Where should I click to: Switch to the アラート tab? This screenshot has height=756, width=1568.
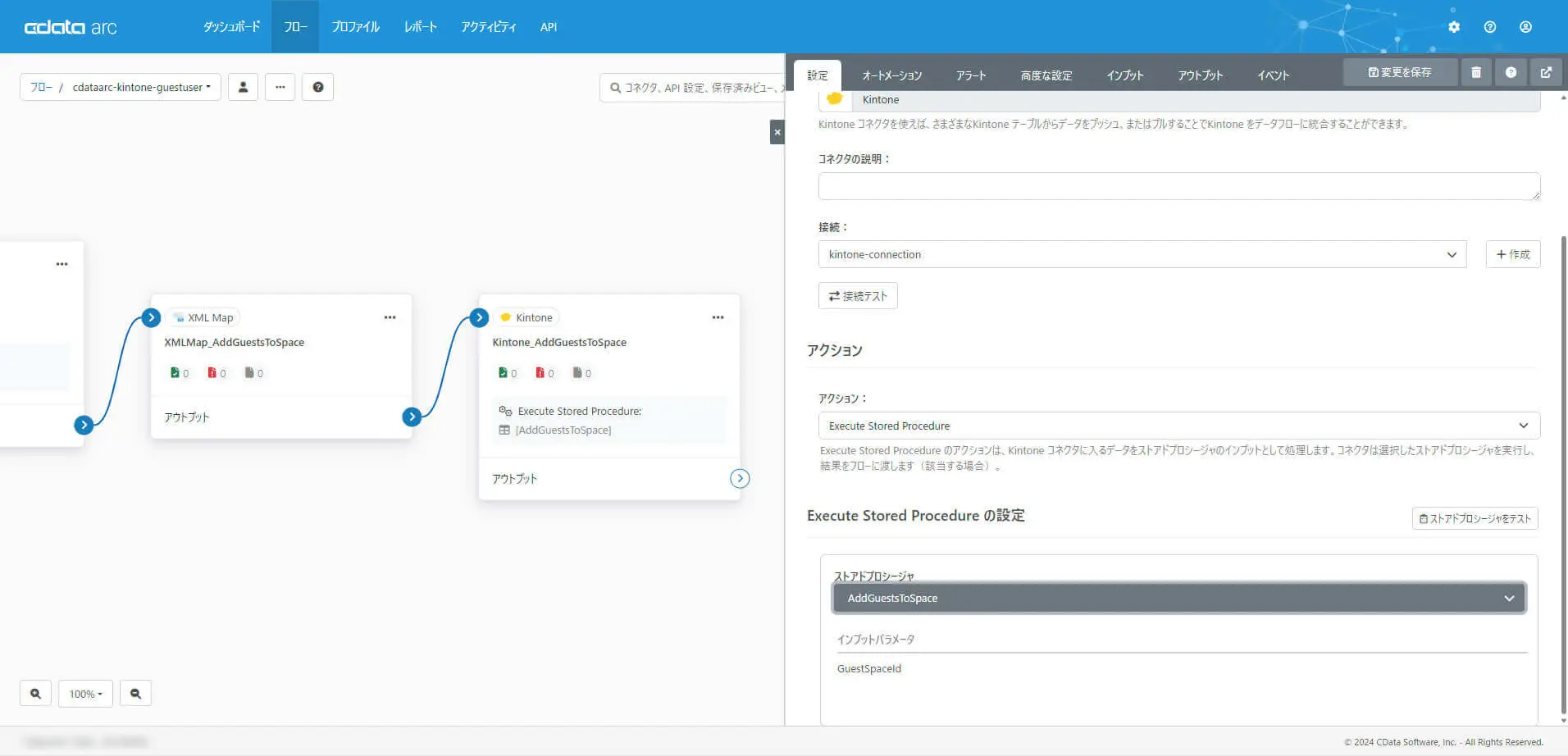pos(971,75)
